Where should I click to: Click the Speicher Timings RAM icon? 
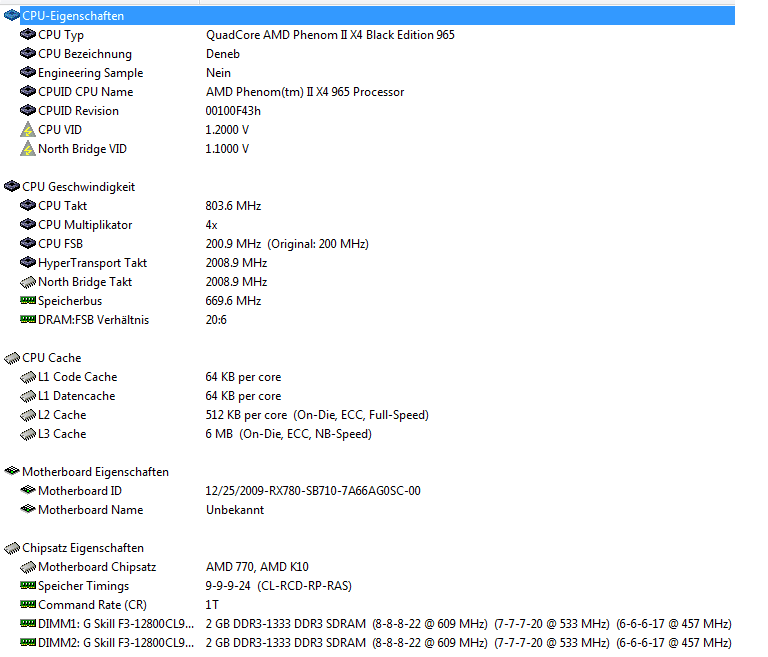(x=28, y=585)
